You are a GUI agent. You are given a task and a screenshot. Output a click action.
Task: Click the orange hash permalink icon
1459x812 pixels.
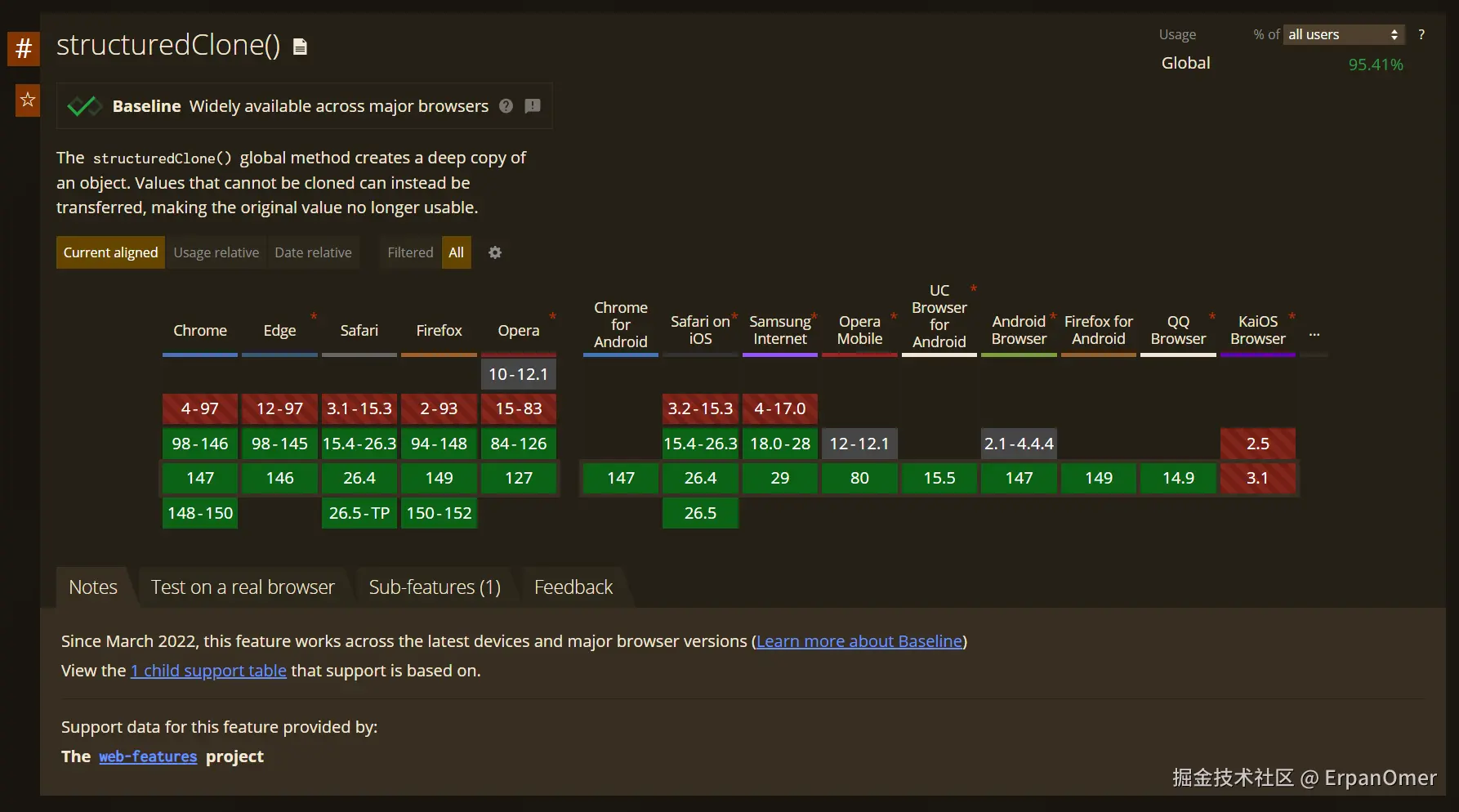tap(24, 48)
